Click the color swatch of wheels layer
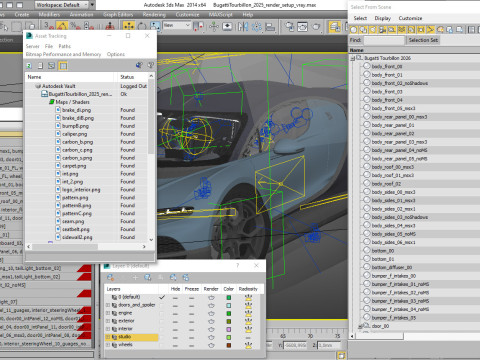The image size is (480, 360). [229, 345]
